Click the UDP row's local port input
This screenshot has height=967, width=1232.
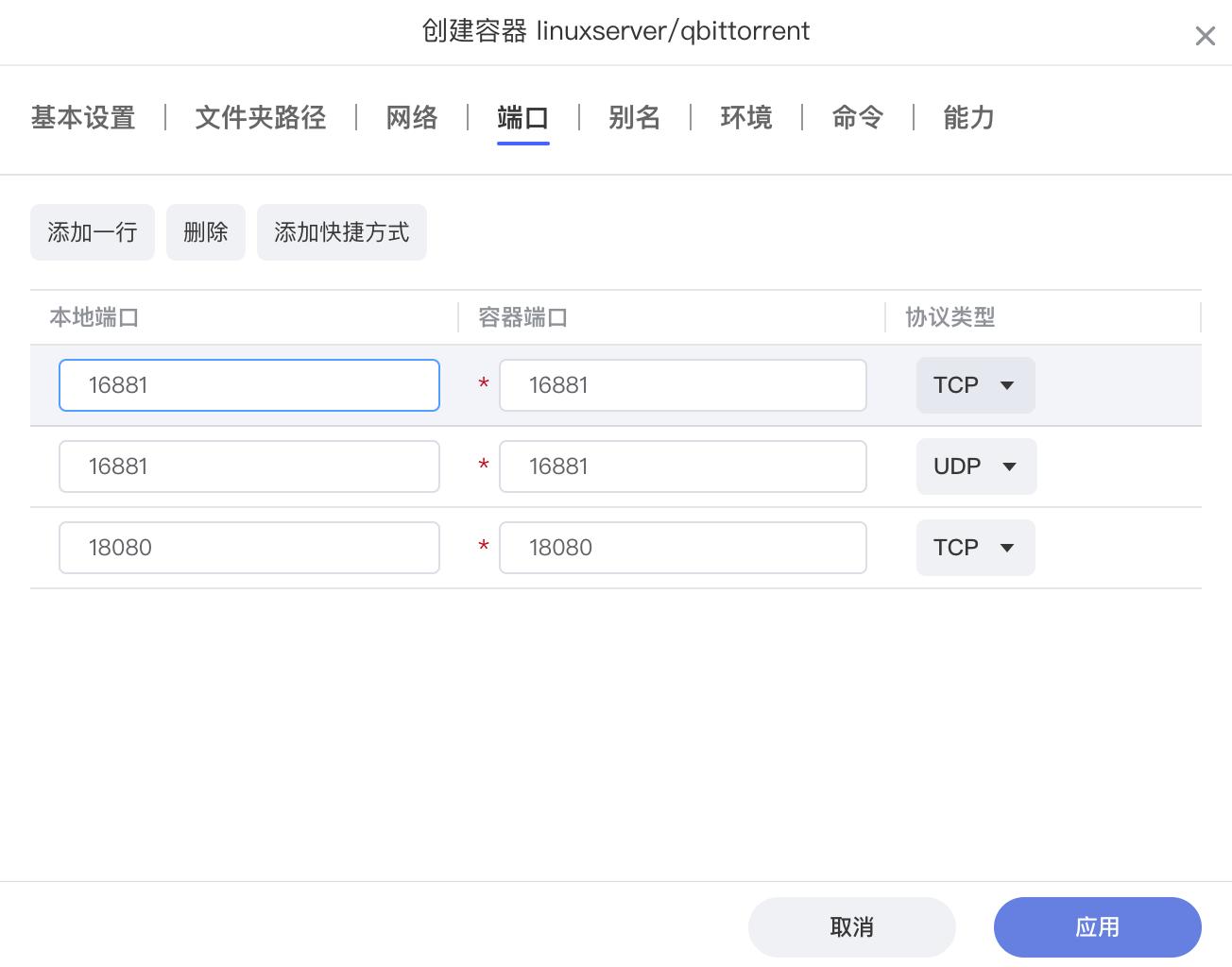(x=248, y=467)
